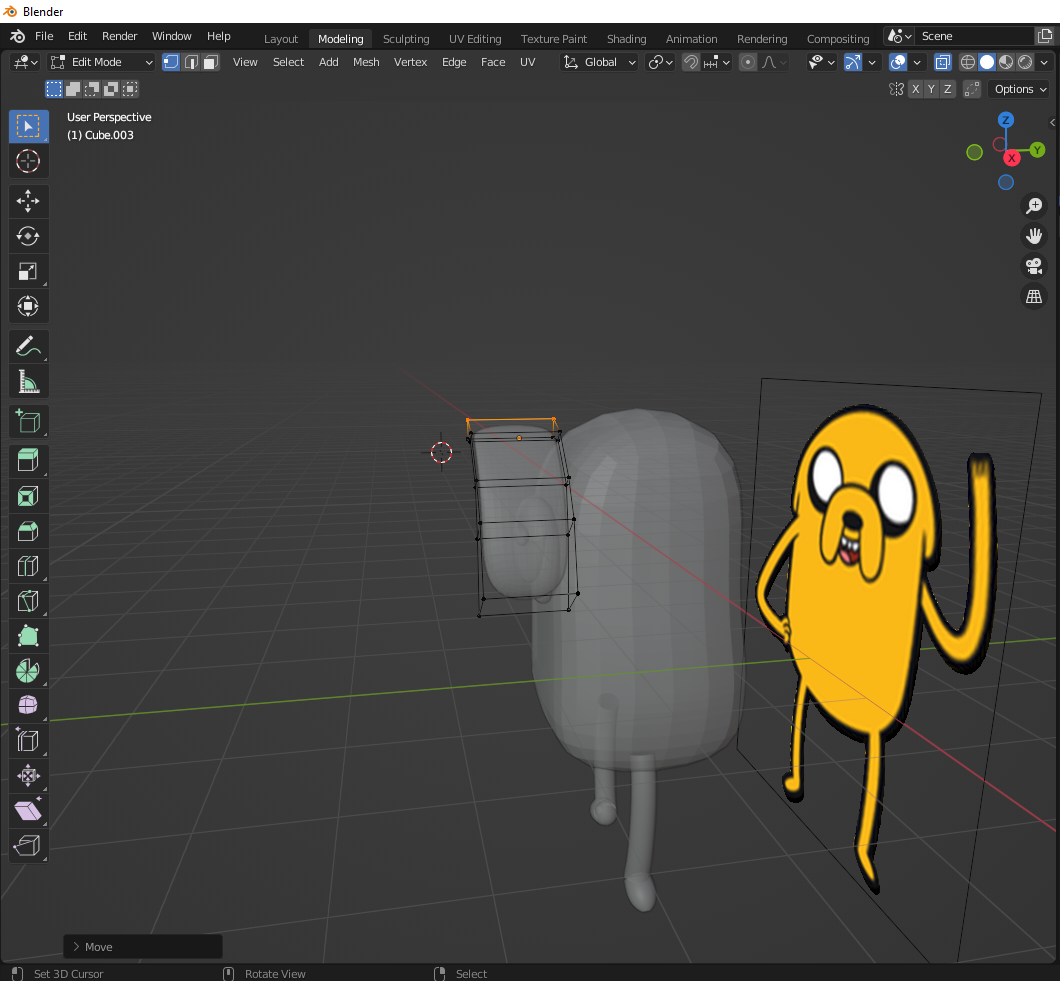Open the pivot point dropdown
This screenshot has height=981, width=1060.
coord(660,62)
